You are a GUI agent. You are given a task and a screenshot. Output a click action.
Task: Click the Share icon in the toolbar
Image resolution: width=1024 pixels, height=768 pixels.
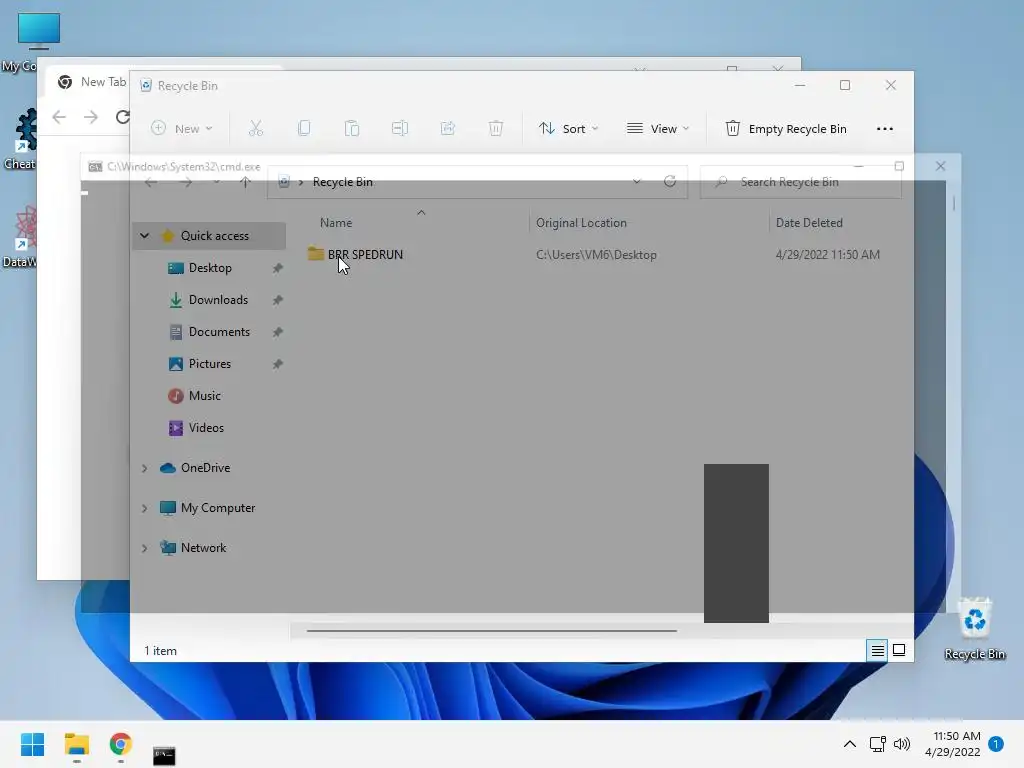448,129
